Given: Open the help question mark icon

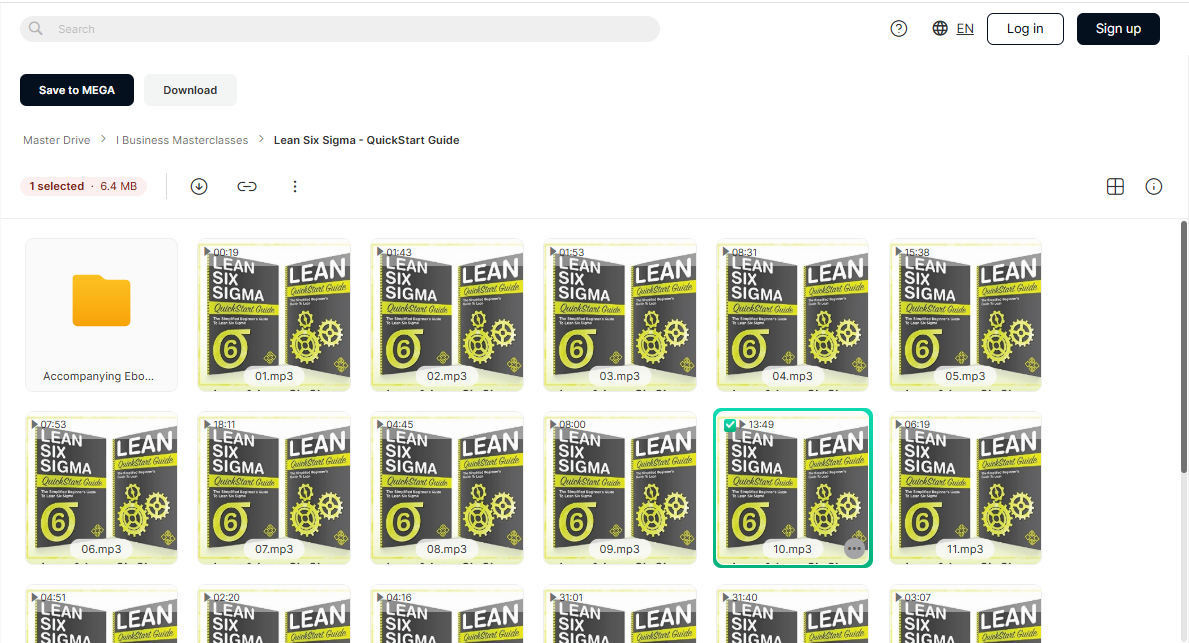Looking at the screenshot, I should click(x=899, y=29).
